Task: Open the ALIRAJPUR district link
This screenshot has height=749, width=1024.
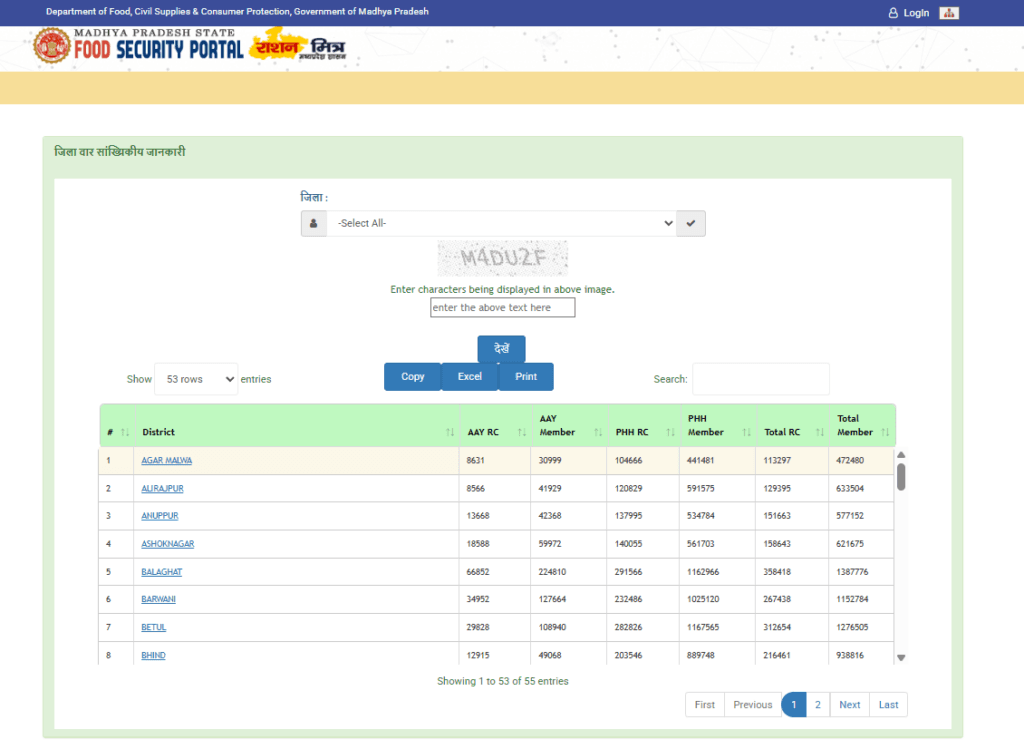Action: pyautogui.click(x=162, y=488)
